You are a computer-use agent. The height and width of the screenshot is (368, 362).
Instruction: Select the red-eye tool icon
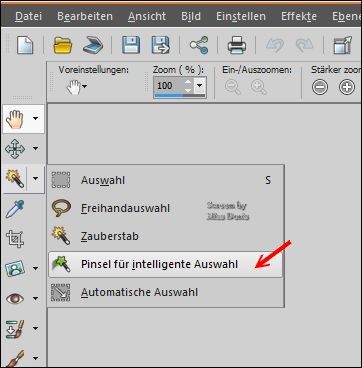pos(15,298)
